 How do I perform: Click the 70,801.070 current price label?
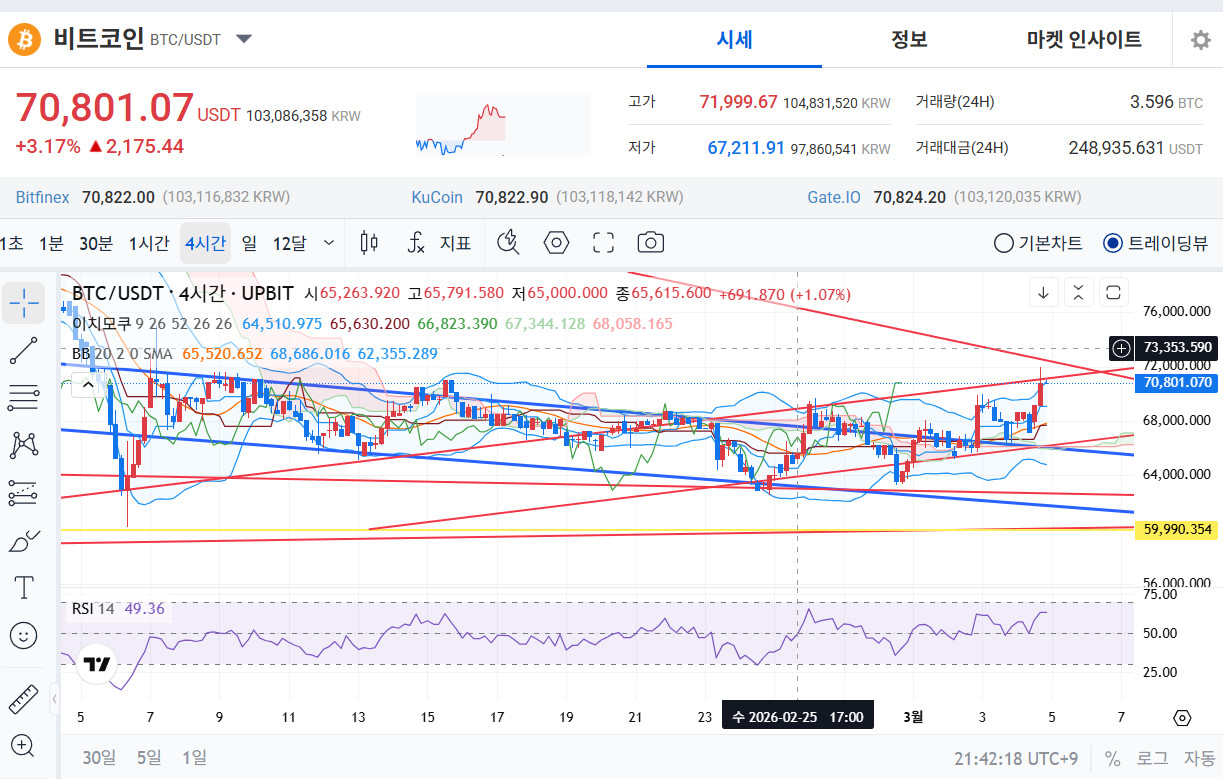click(x=1178, y=382)
